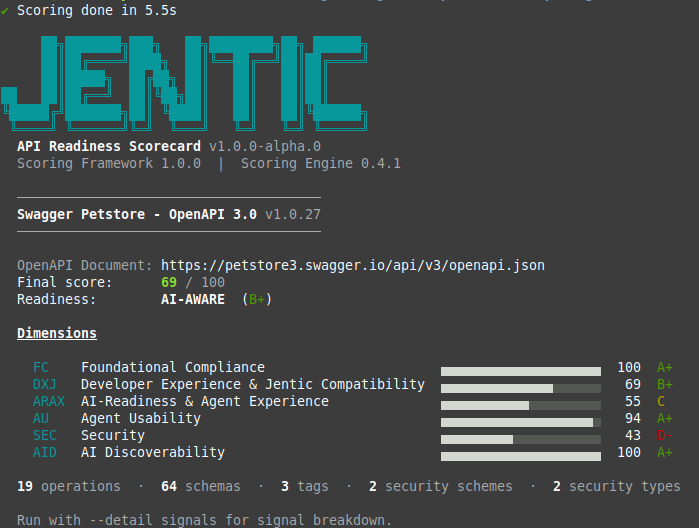Select the Security score progress bar
This screenshot has height=528, width=699.
tap(521, 439)
